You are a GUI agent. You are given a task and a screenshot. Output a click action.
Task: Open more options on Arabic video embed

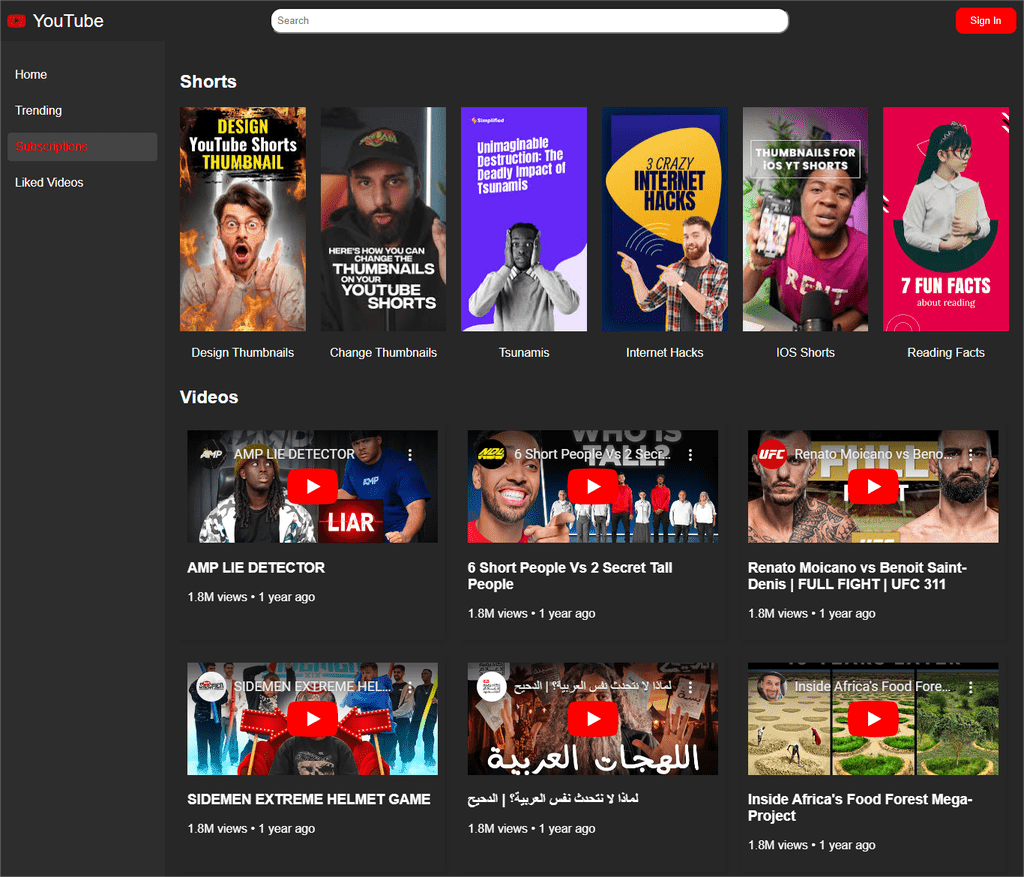690,687
